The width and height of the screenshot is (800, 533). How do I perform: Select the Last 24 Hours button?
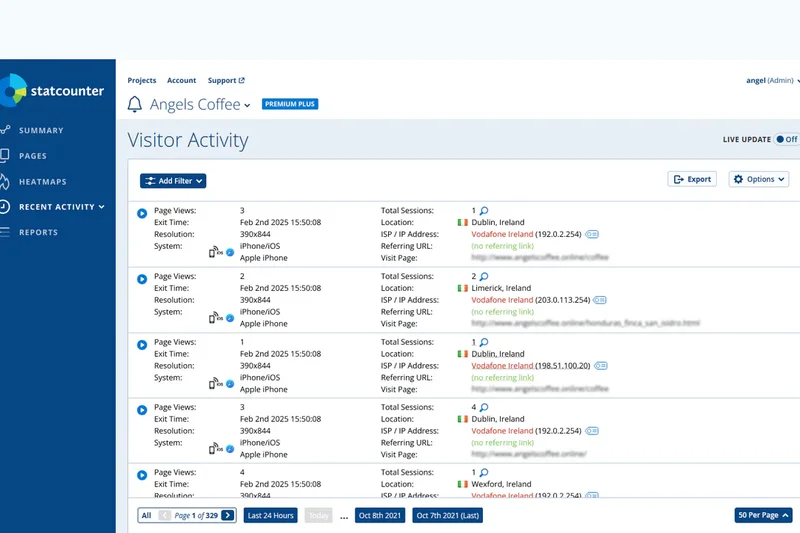(x=270, y=515)
